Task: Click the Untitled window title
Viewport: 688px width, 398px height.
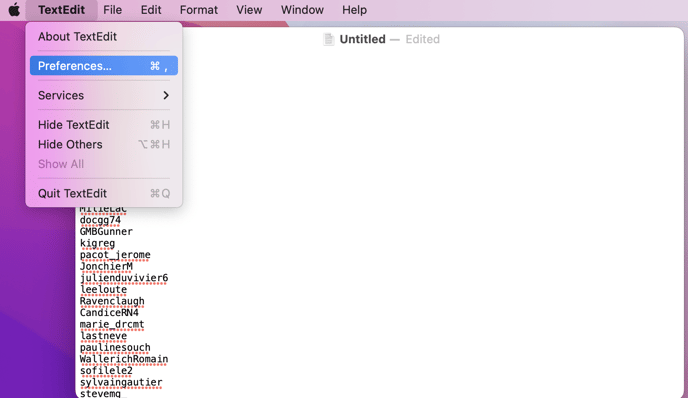Action: (362, 39)
